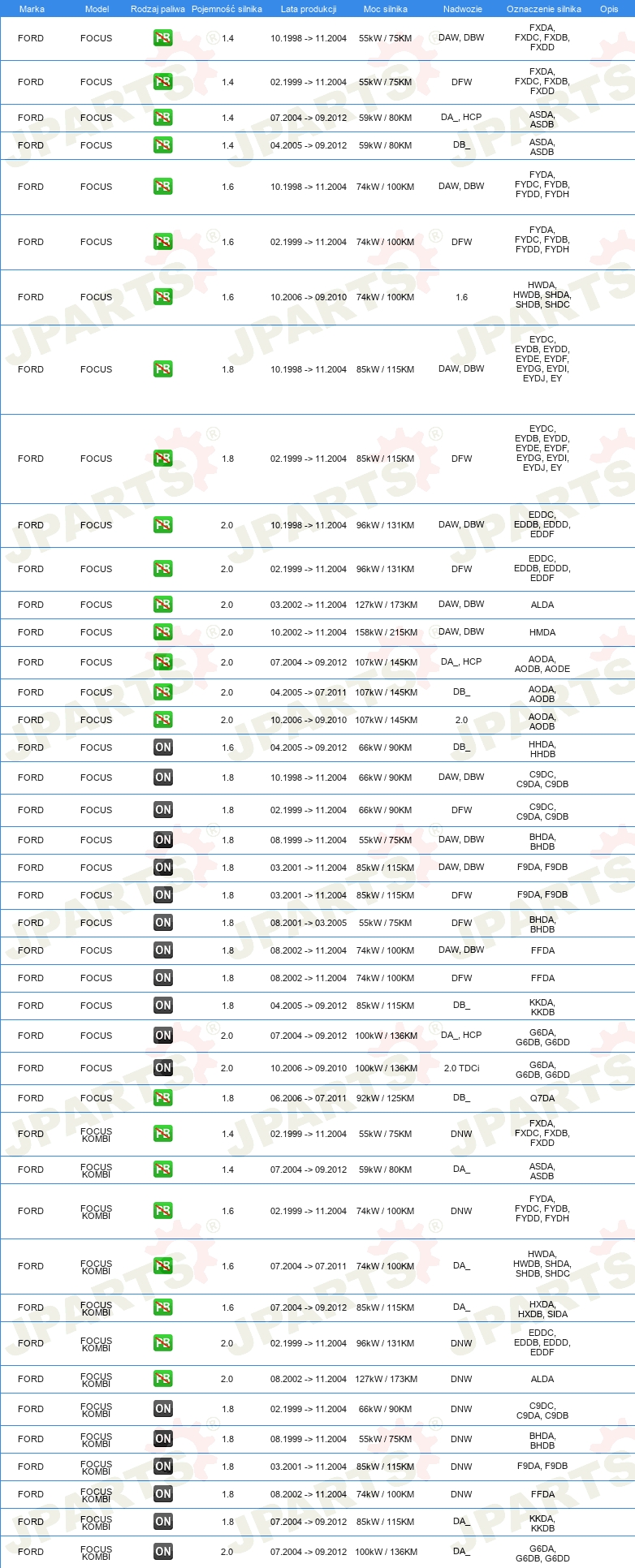Select the 1.8 capacity cell in the Q7DA row
The height and width of the screenshot is (1568, 635).
coord(227,1098)
